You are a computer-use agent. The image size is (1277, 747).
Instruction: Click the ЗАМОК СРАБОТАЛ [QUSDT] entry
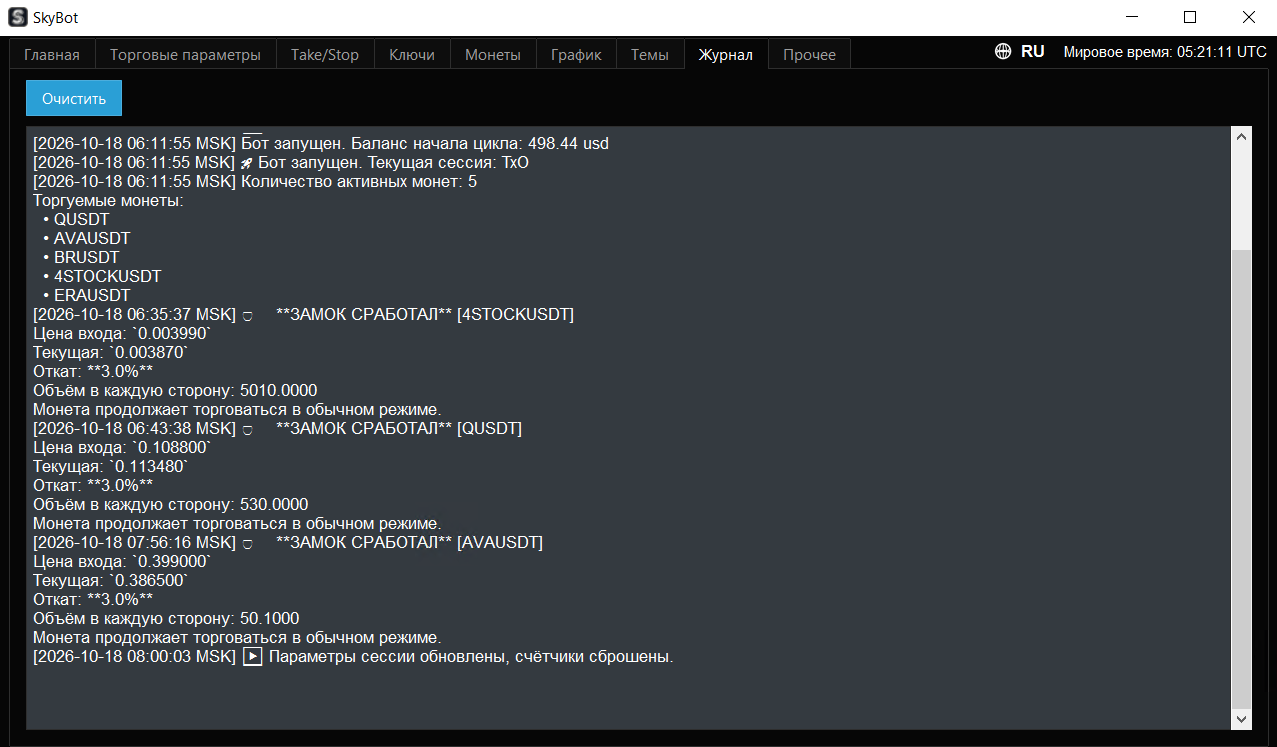278,429
